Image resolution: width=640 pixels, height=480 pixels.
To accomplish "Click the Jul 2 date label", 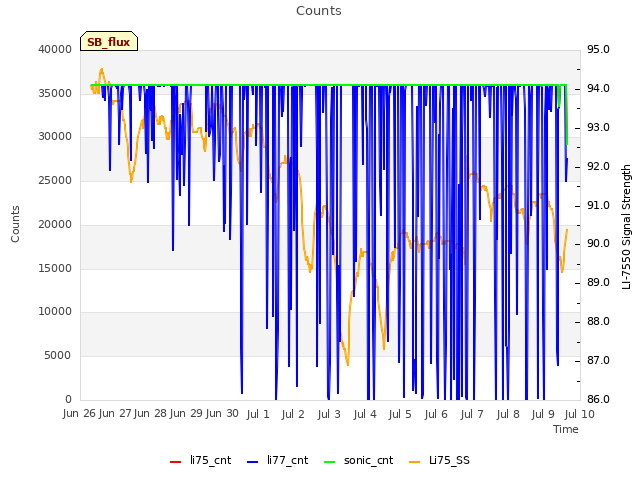I will 293,414.
